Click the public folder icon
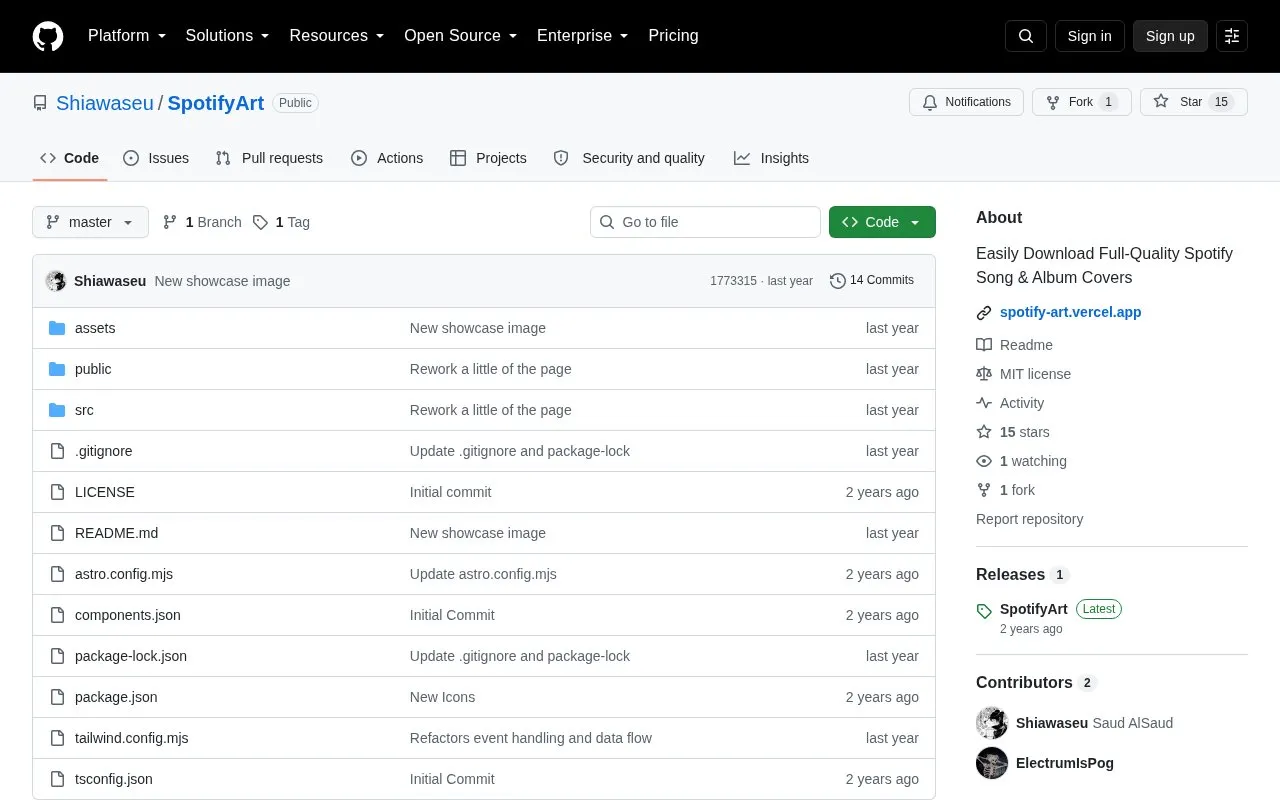Screen dimensions: 1280x800 coord(57,369)
